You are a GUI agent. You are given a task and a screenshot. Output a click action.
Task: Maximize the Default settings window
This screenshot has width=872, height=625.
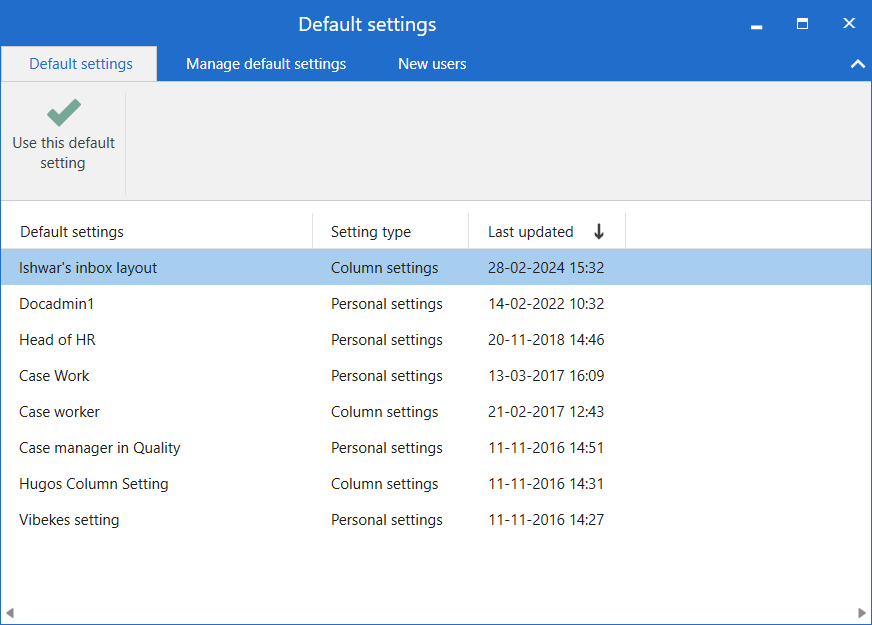802,23
